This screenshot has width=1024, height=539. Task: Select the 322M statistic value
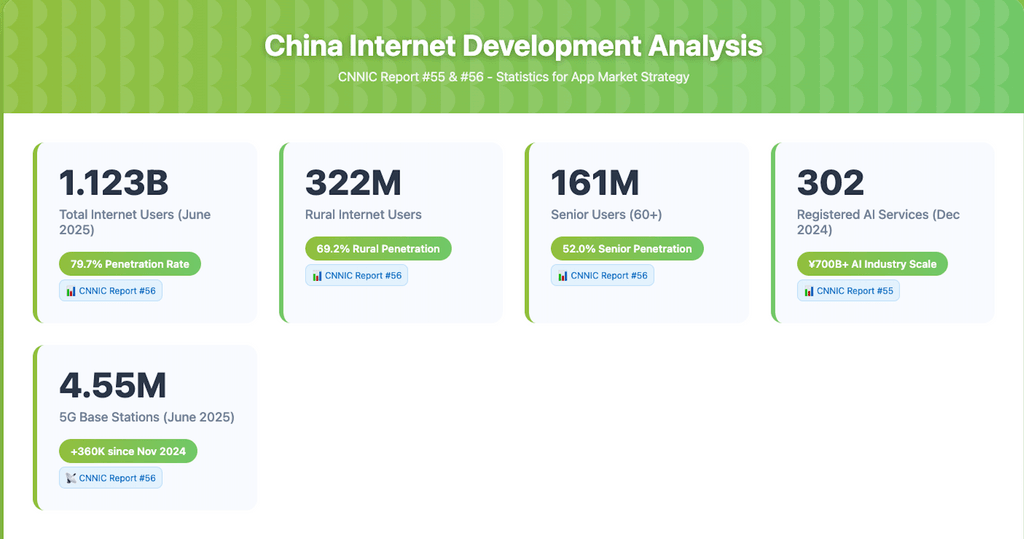coord(353,183)
